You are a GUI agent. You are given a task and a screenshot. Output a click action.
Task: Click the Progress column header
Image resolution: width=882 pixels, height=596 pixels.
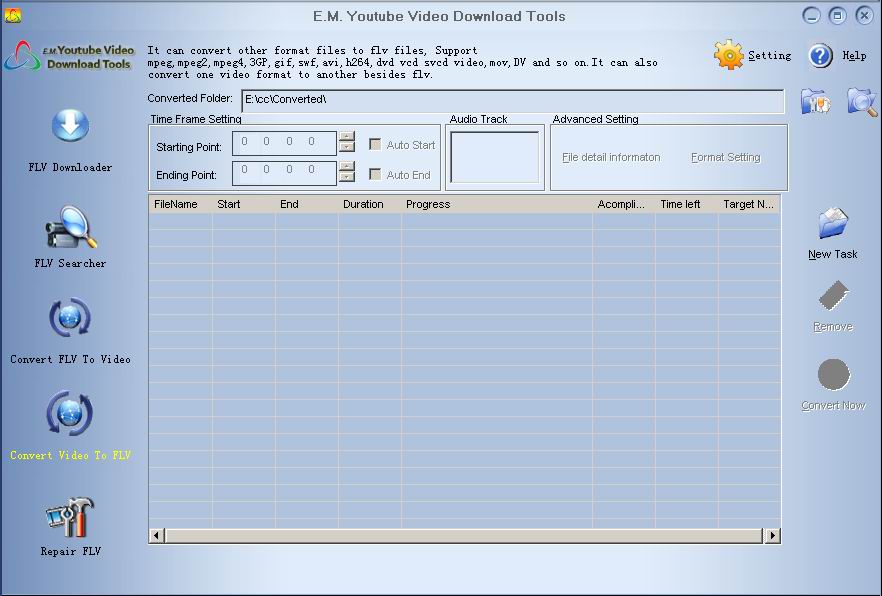(x=497, y=204)
